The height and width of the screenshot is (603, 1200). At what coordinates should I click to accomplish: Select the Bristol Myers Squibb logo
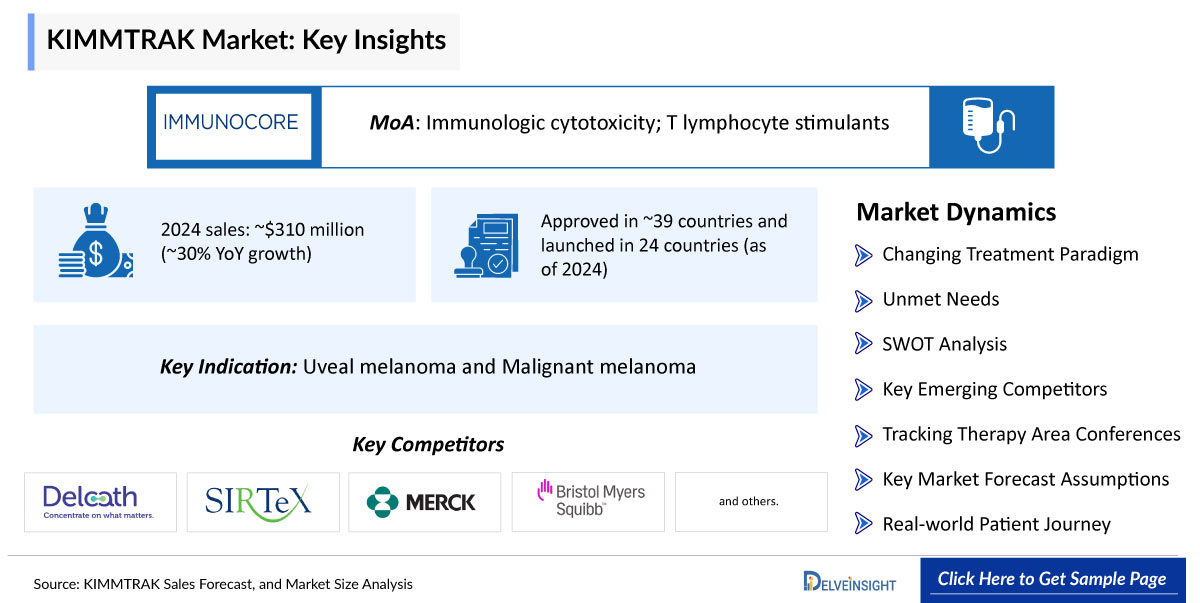[589, 501]
